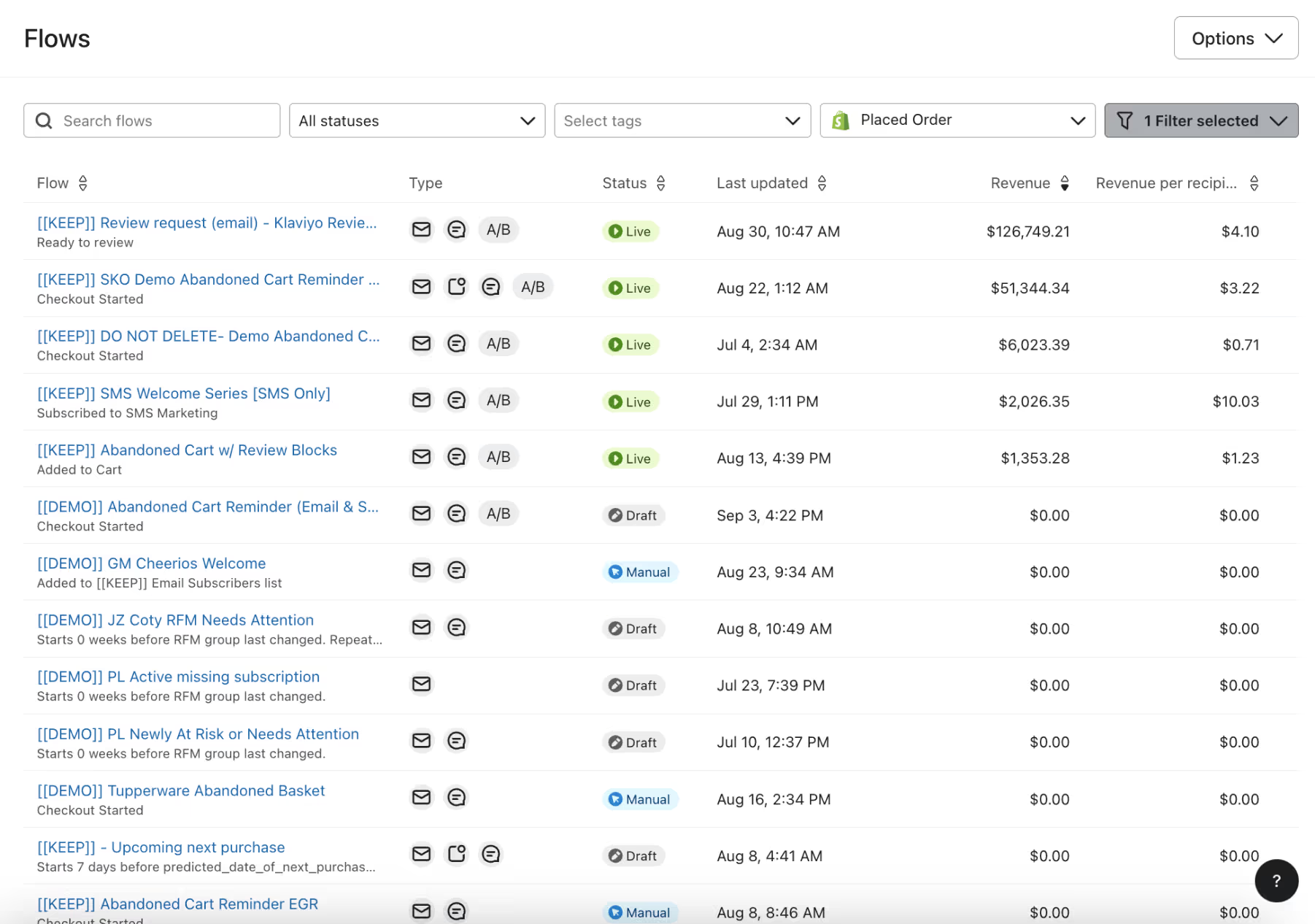Image resolution: width=1315 pixels, height=924 pixels.
Task: Open the Select tags dropdown
Action: pos(682,120)
